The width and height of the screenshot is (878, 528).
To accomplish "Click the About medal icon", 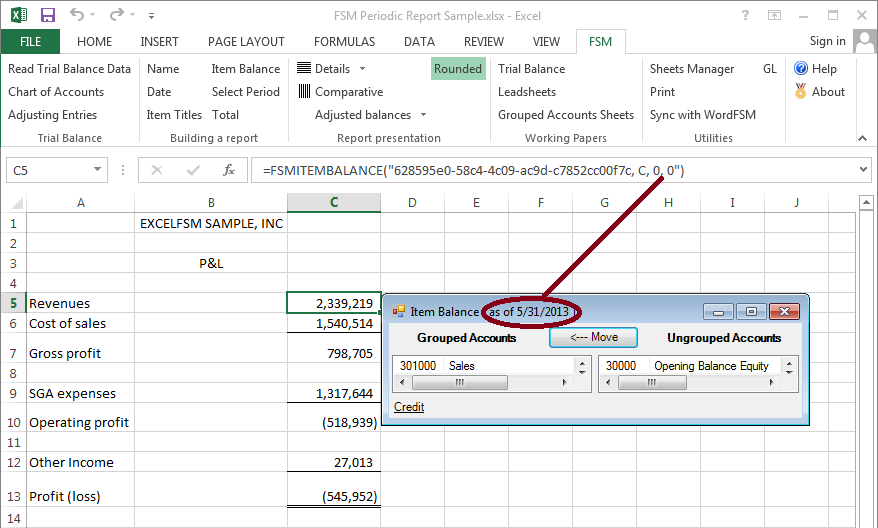I will (801, 91).
